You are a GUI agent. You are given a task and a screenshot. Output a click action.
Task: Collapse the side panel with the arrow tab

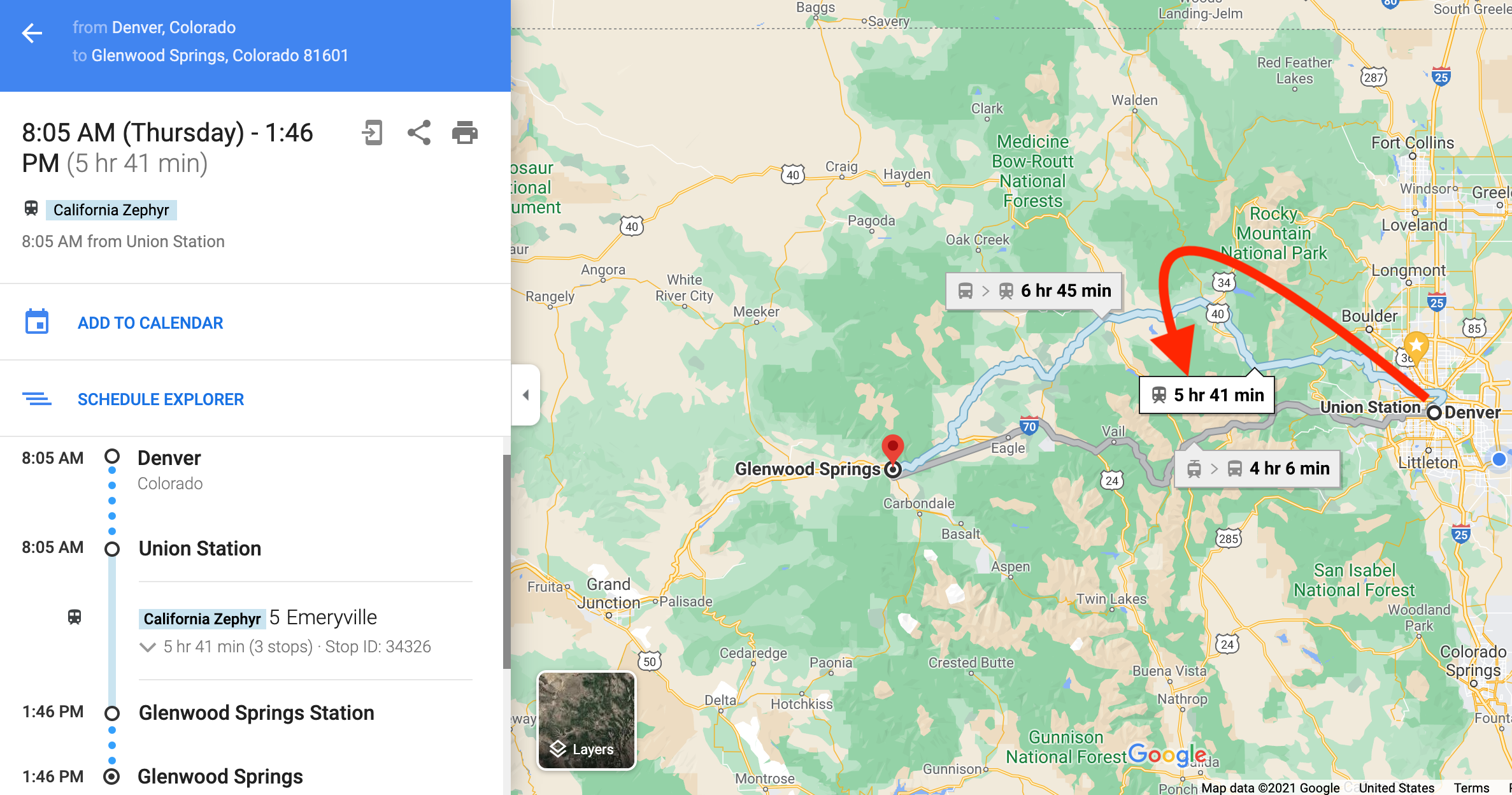coord(525,395)
